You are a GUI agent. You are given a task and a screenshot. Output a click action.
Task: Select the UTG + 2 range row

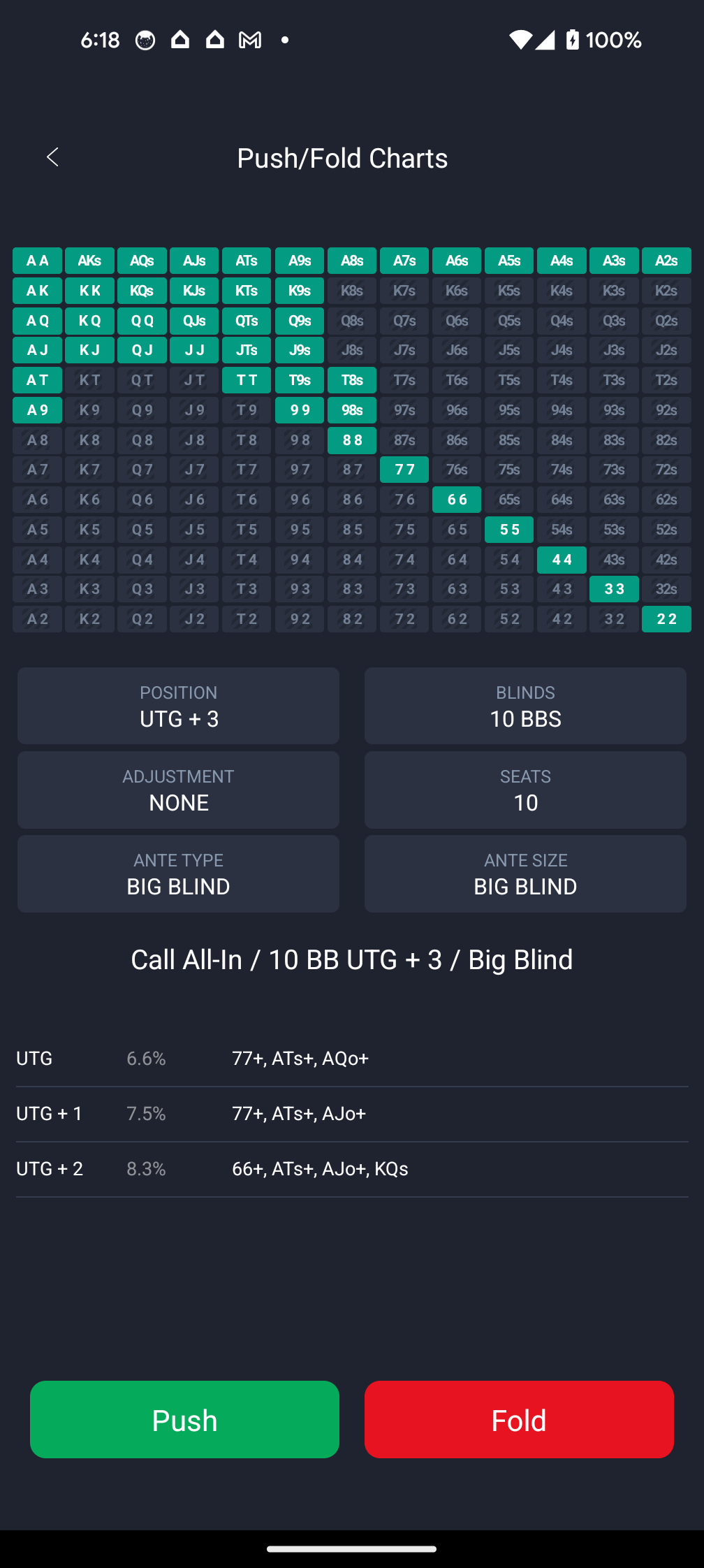pos(352,1169)
